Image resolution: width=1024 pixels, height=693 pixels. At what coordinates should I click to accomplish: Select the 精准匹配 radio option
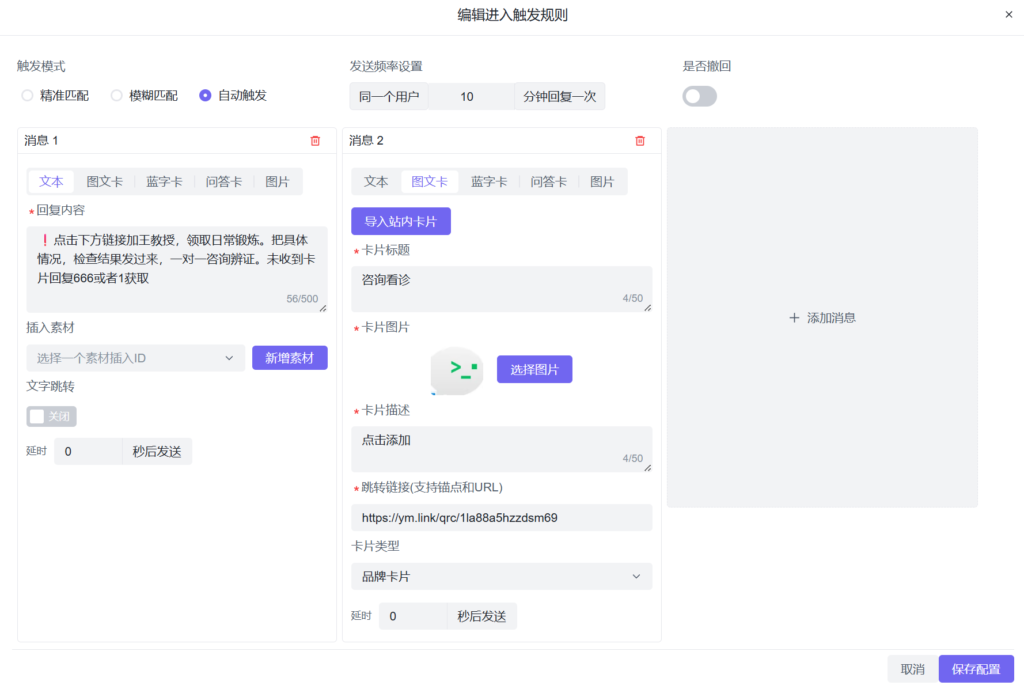point(28,96)
